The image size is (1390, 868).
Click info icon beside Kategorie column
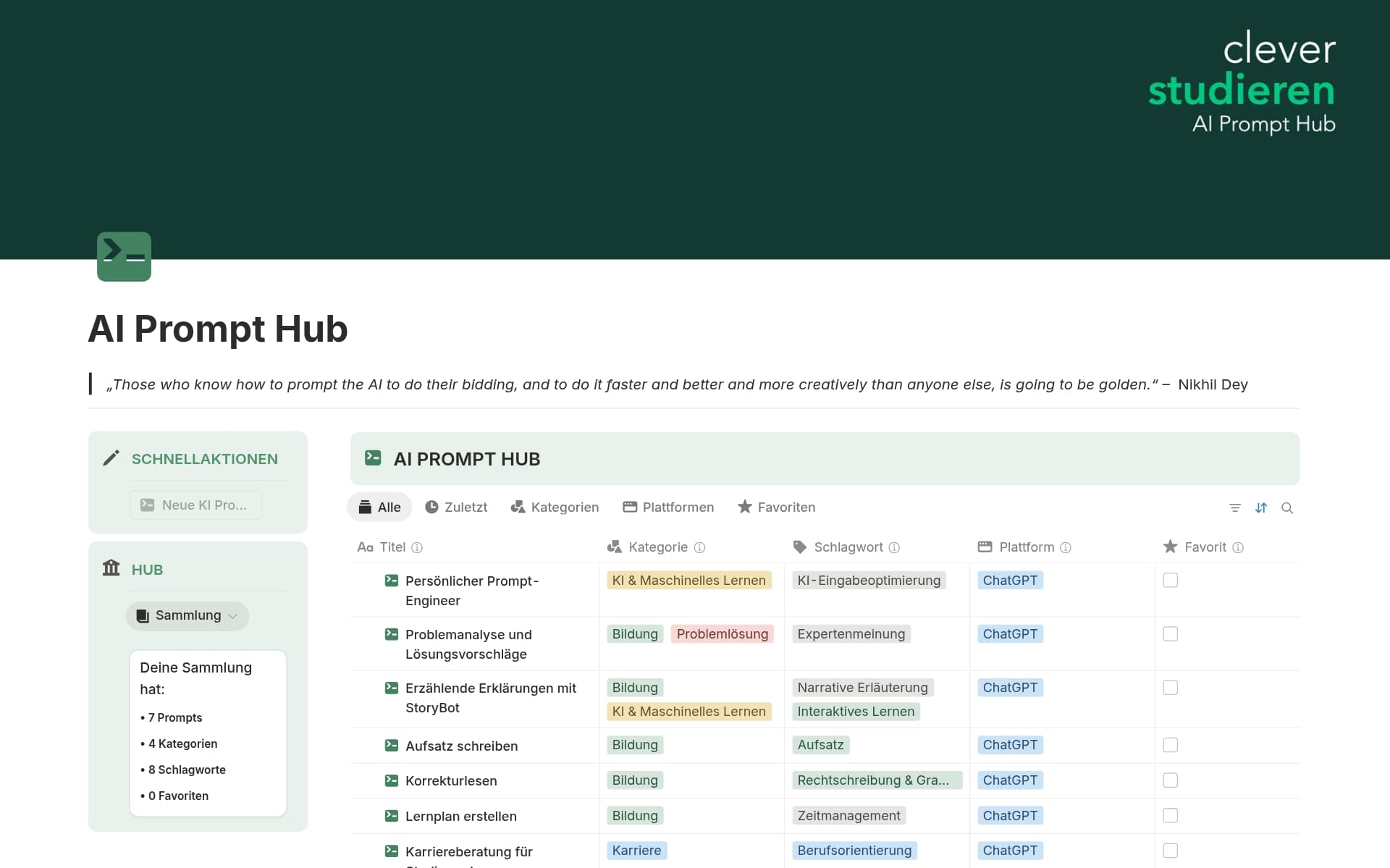click(x=699, y=548)
